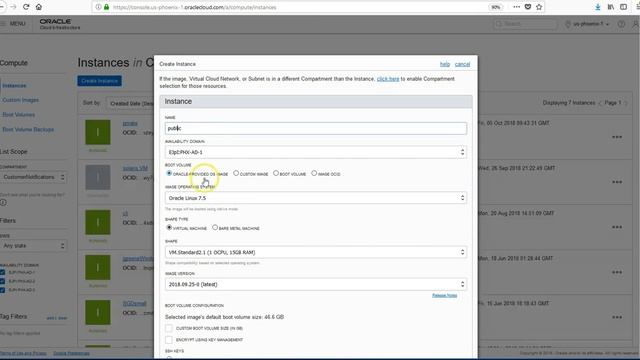
Task: Click the Oracle Cloud Infrastructure logo
Action: (60, 24)
